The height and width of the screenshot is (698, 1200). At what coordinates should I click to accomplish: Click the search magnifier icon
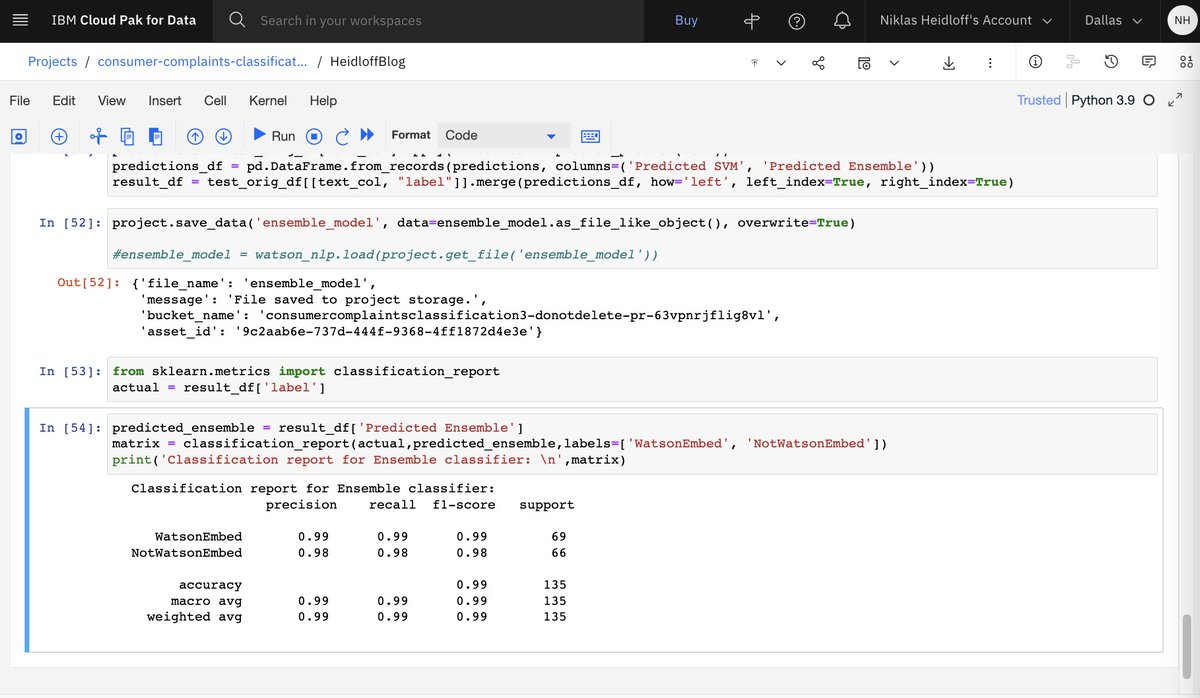point(237,20)
